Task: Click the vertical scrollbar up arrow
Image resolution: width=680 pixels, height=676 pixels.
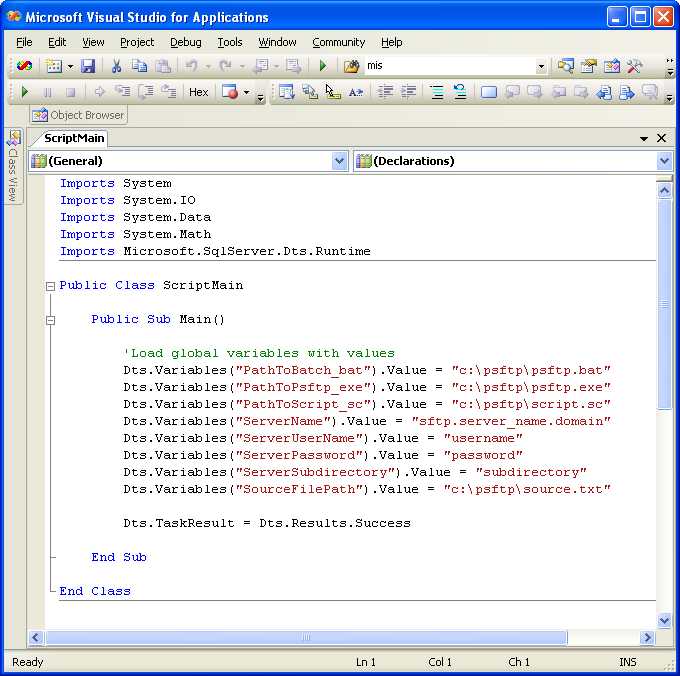Action: click(664, 190)
